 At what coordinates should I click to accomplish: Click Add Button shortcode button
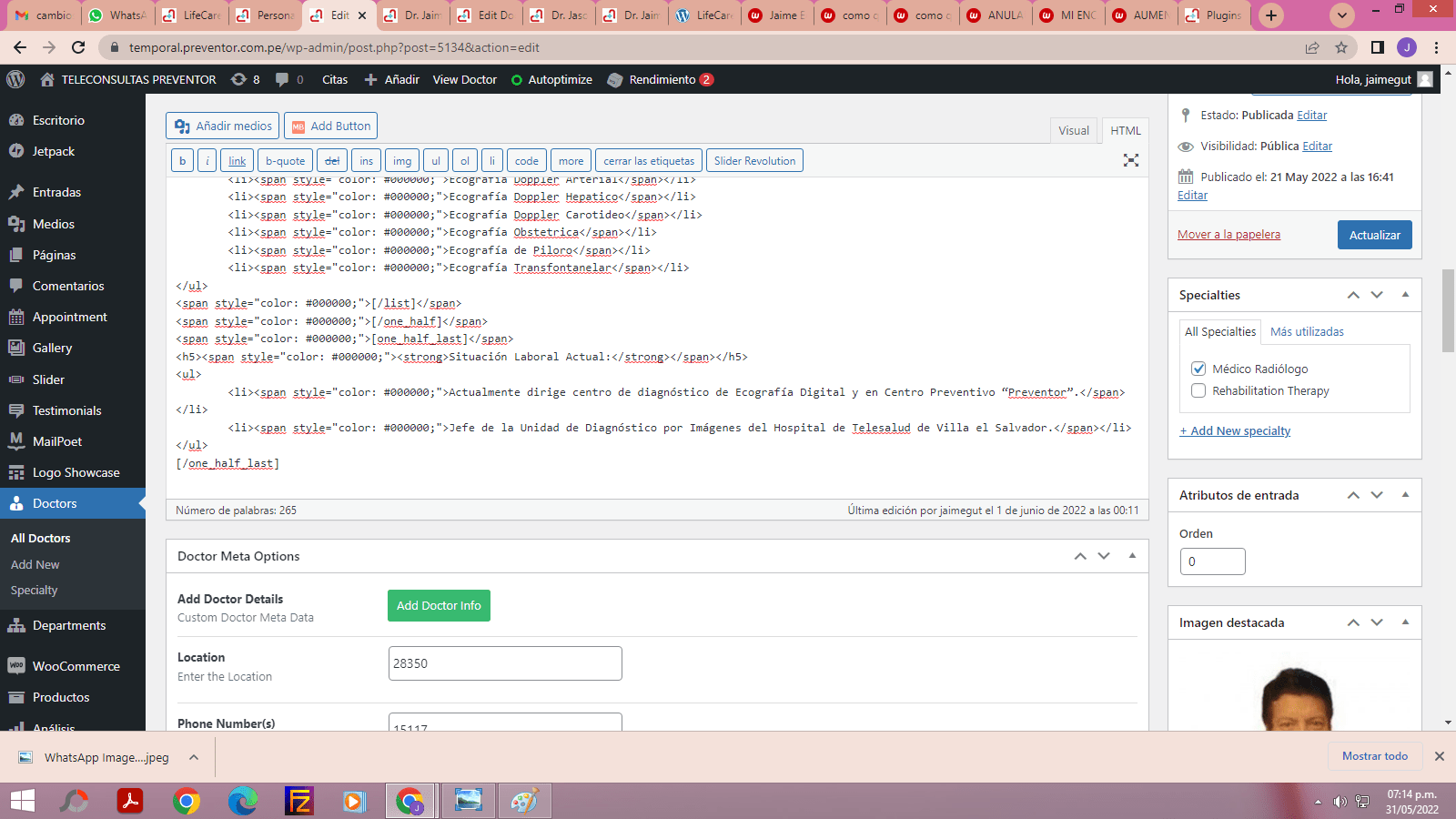point(330,126)
